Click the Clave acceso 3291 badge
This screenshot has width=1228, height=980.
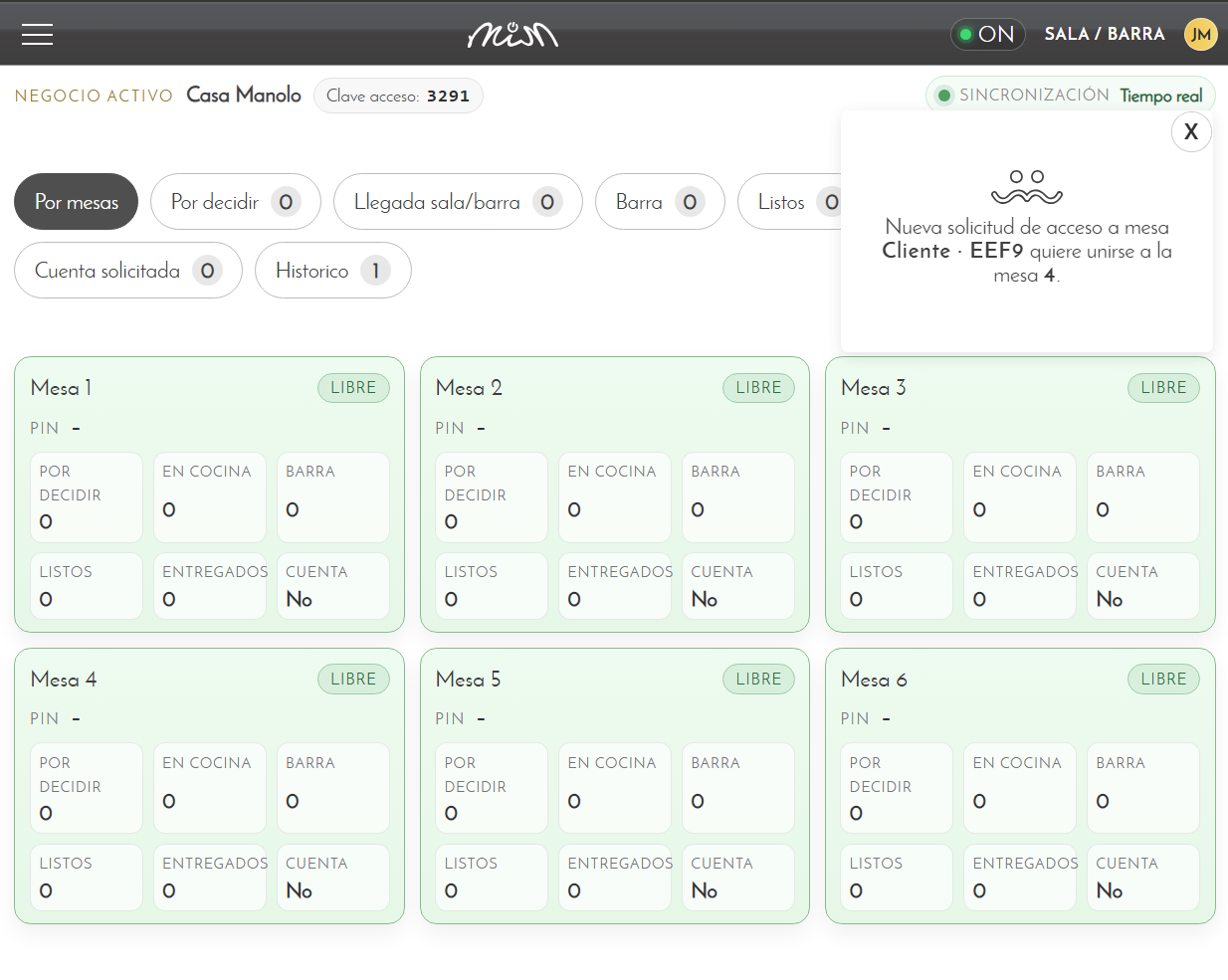(398, 96)
